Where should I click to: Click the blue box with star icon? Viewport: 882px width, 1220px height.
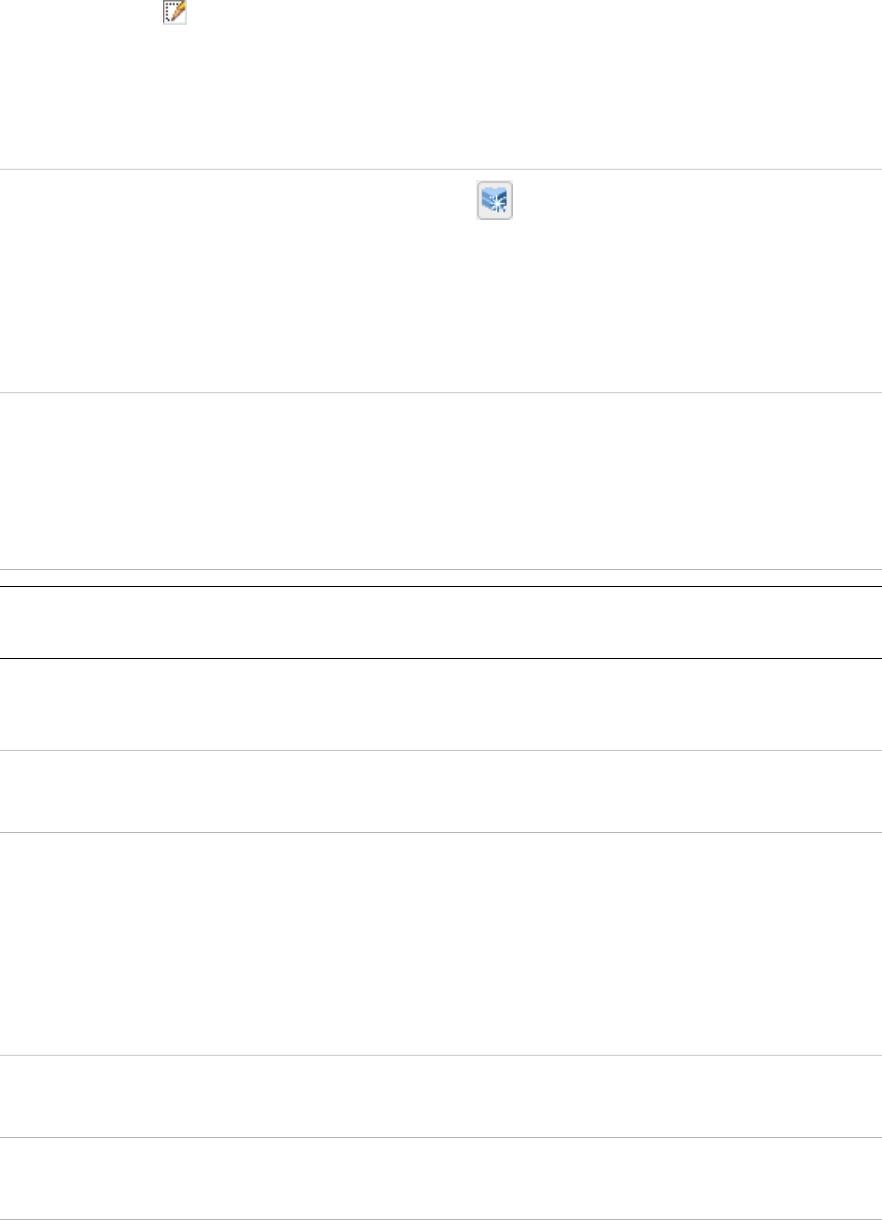click(x=495, y=201)
